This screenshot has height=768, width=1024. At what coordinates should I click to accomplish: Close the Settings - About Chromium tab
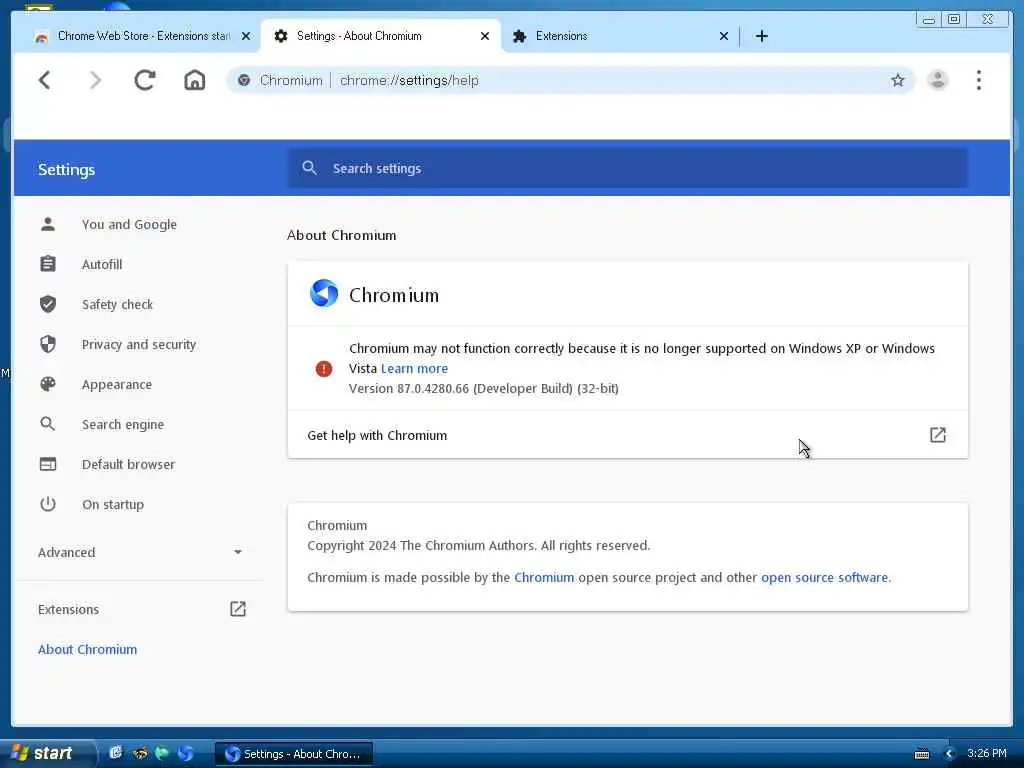(x=485, y=36)
